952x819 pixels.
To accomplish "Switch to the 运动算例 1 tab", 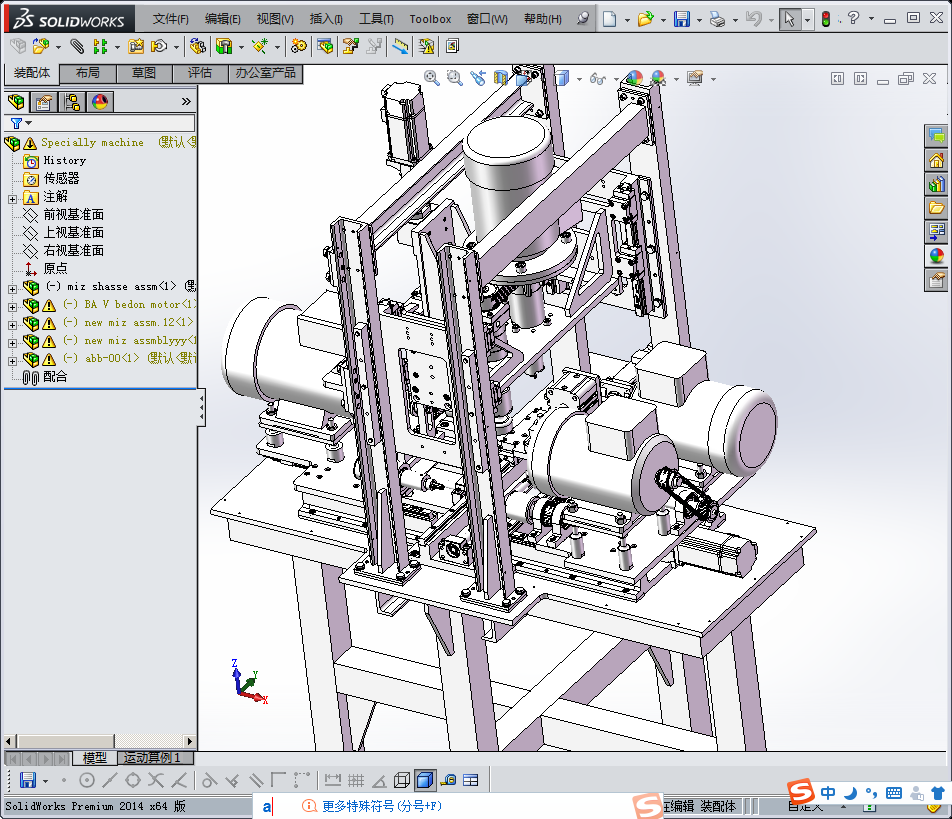I will tap(152, 758).
